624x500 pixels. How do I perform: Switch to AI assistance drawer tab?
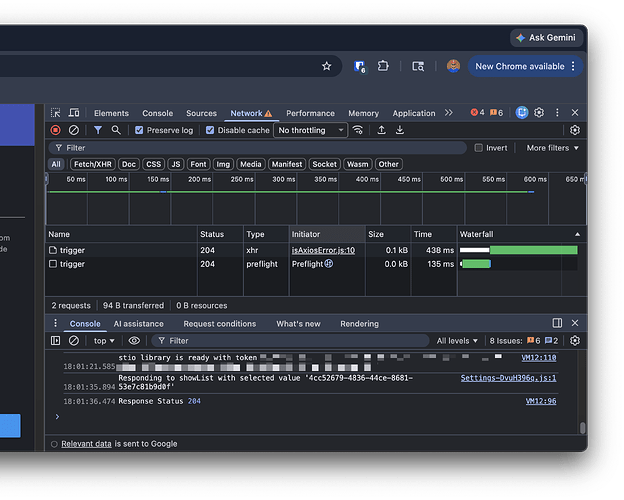(x=138, y=324)
